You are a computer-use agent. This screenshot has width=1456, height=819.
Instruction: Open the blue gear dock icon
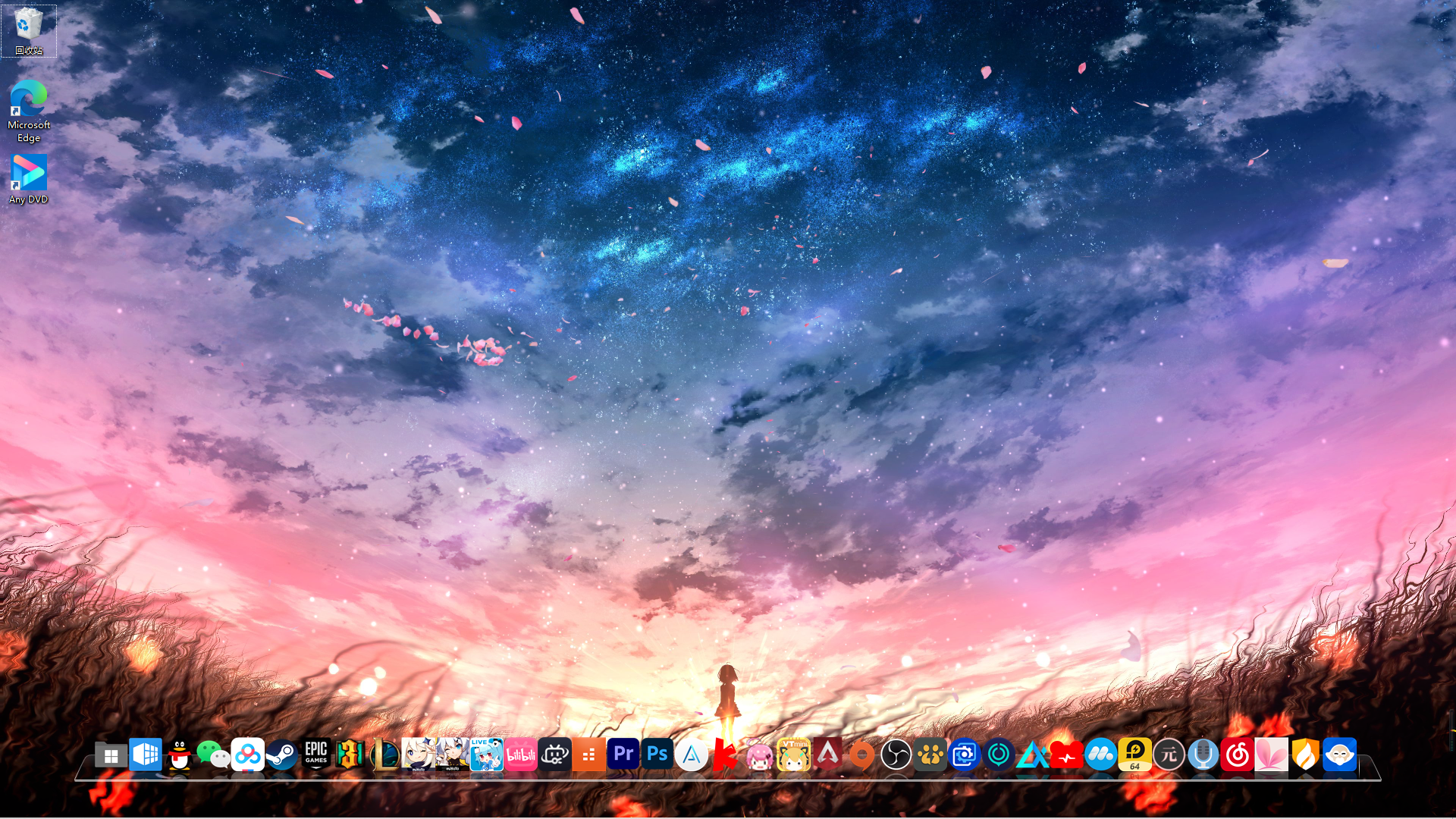(x=964, y=755)
